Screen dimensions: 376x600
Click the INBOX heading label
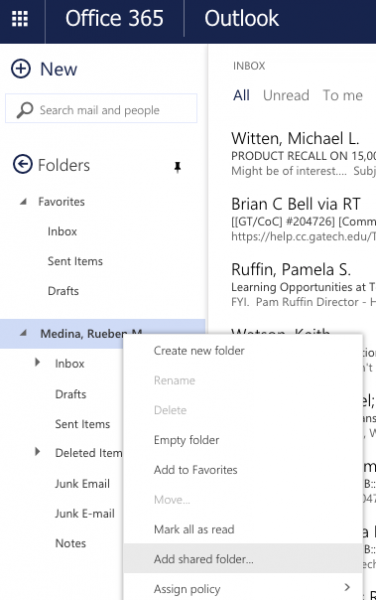(x=249, y=66)
